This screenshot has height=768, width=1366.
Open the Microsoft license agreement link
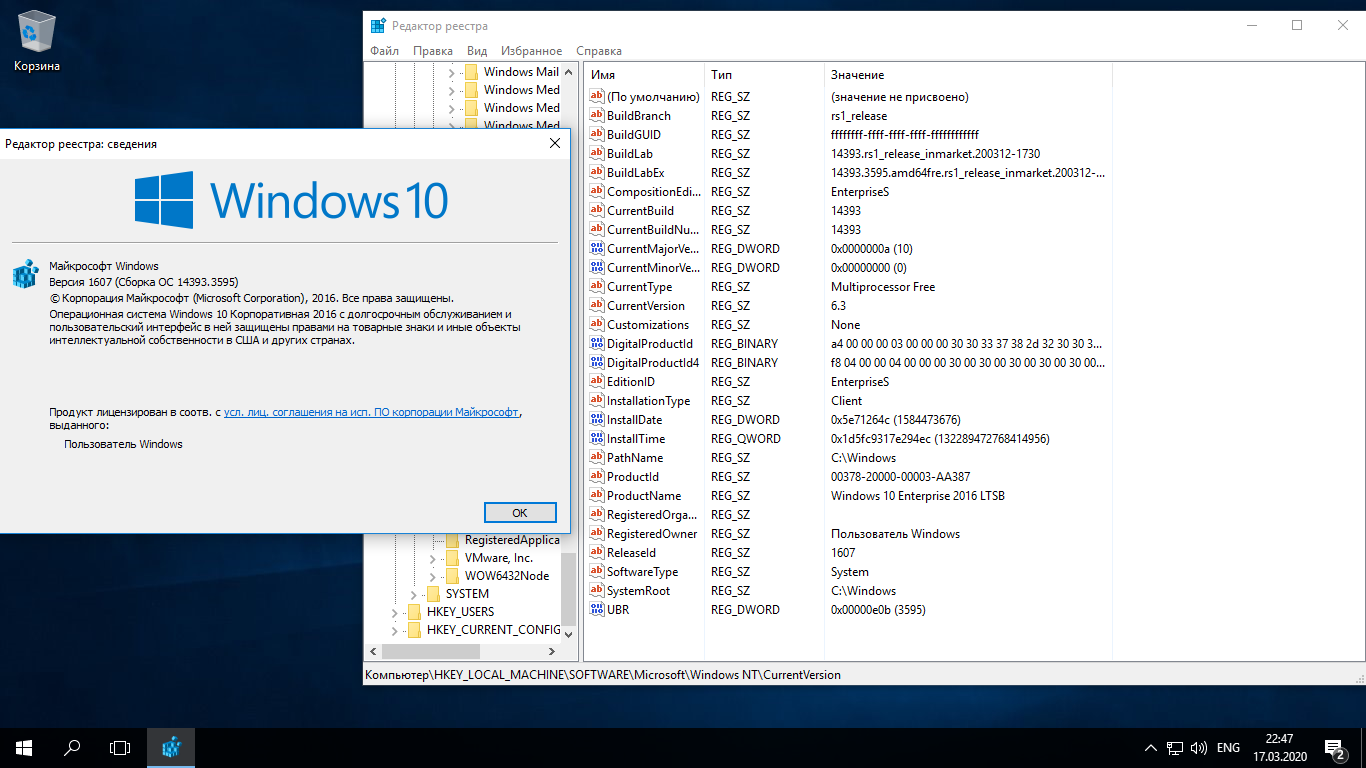tap(371, 412)
